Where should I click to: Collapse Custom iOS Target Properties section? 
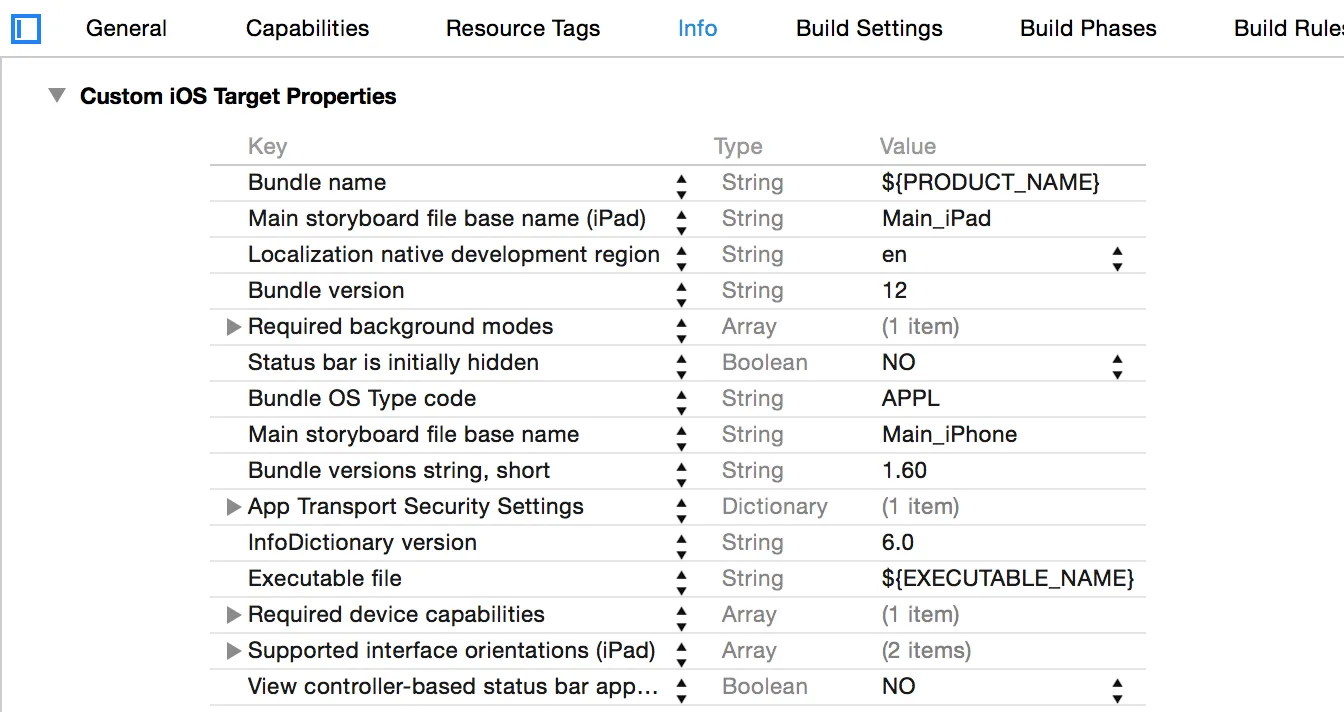tap(58, 96)
